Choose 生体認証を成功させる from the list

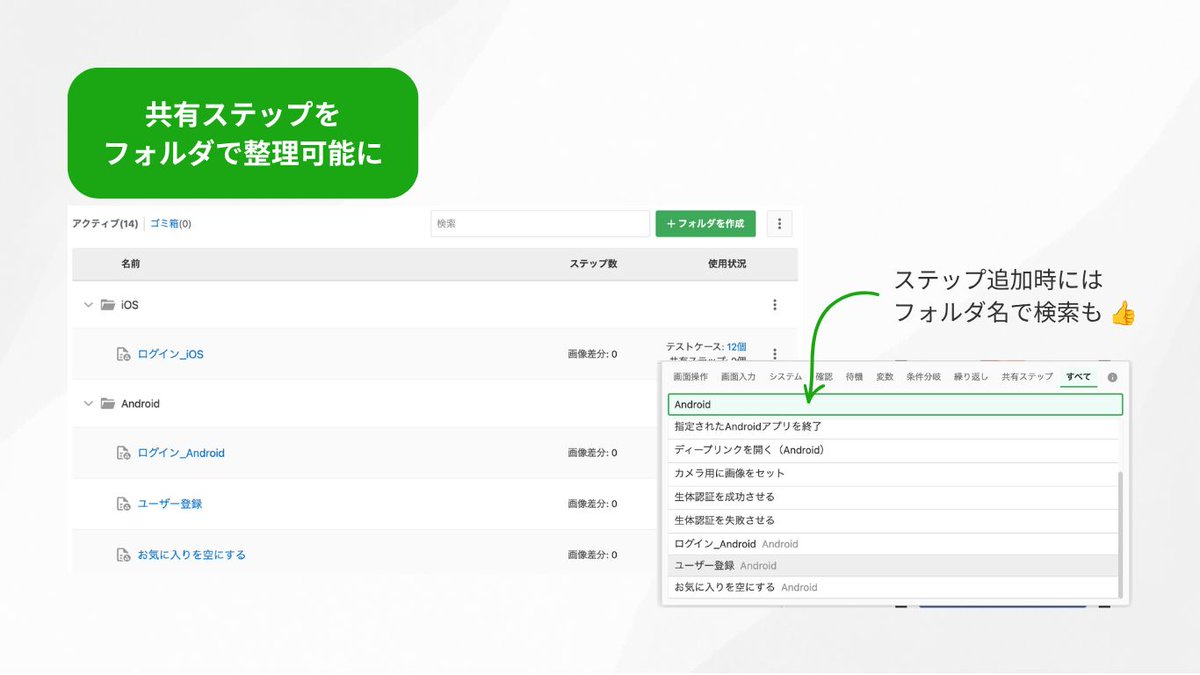[x=892, y=497]
